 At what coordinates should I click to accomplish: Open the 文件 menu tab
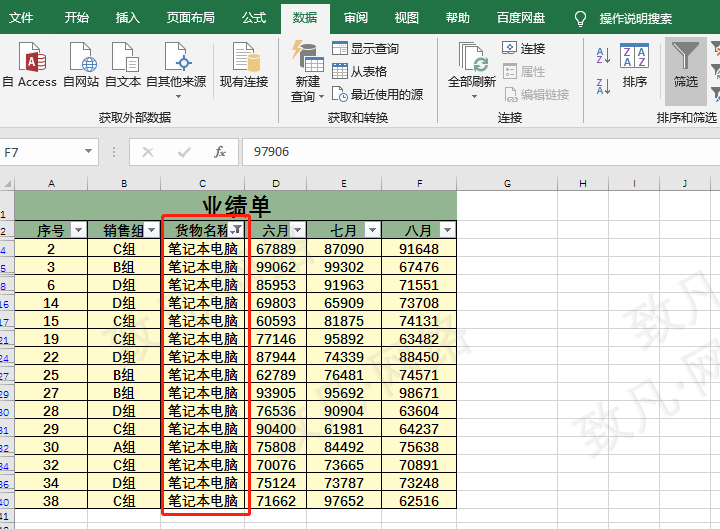21,18
